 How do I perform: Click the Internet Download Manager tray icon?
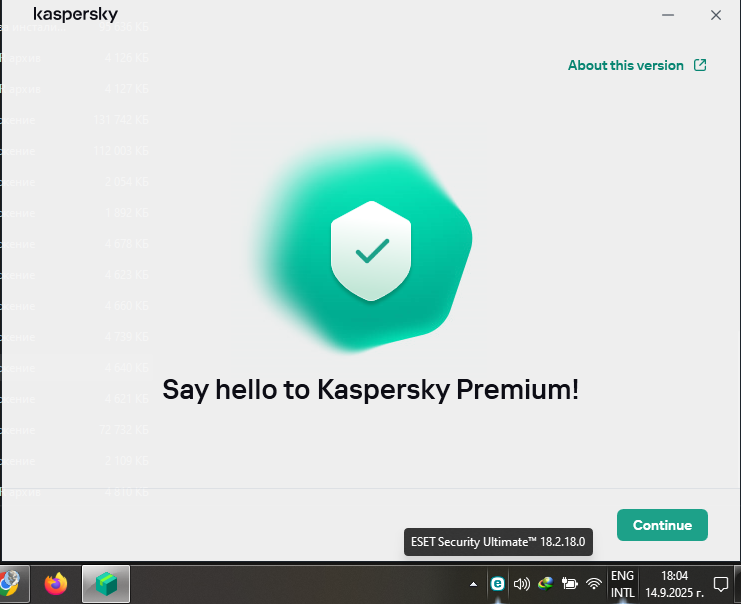[x=545, y=584]
